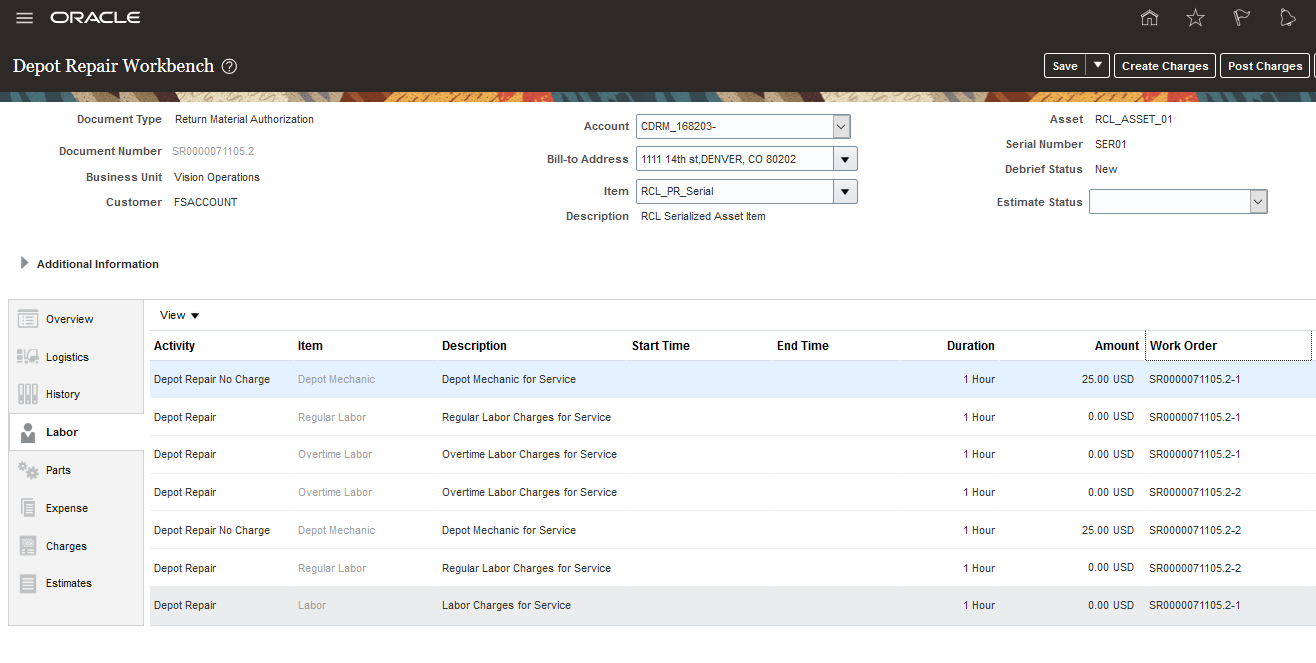The image size is (1316, 663).
Task: Click the Duration column header
Action: pos(971,346)
